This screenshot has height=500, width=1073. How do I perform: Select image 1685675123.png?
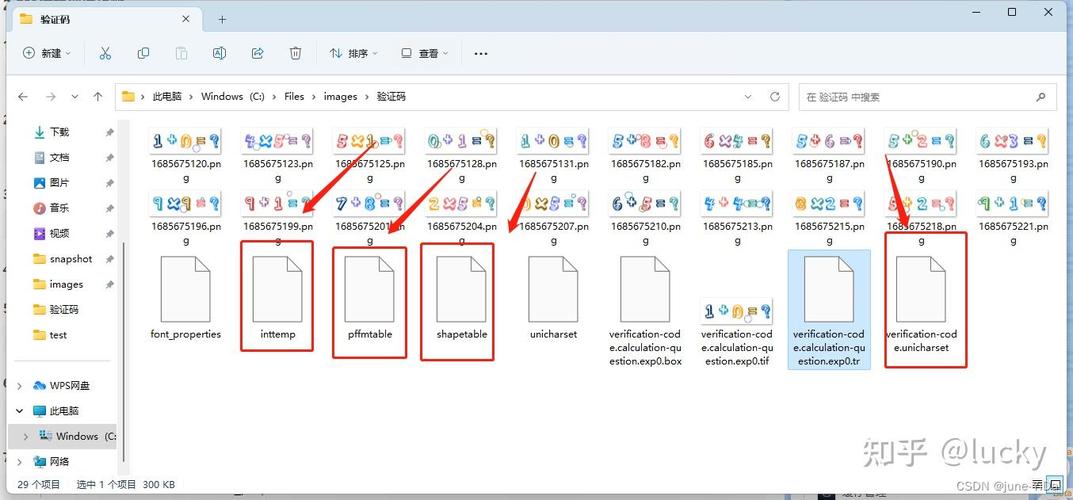pos(278,157)
